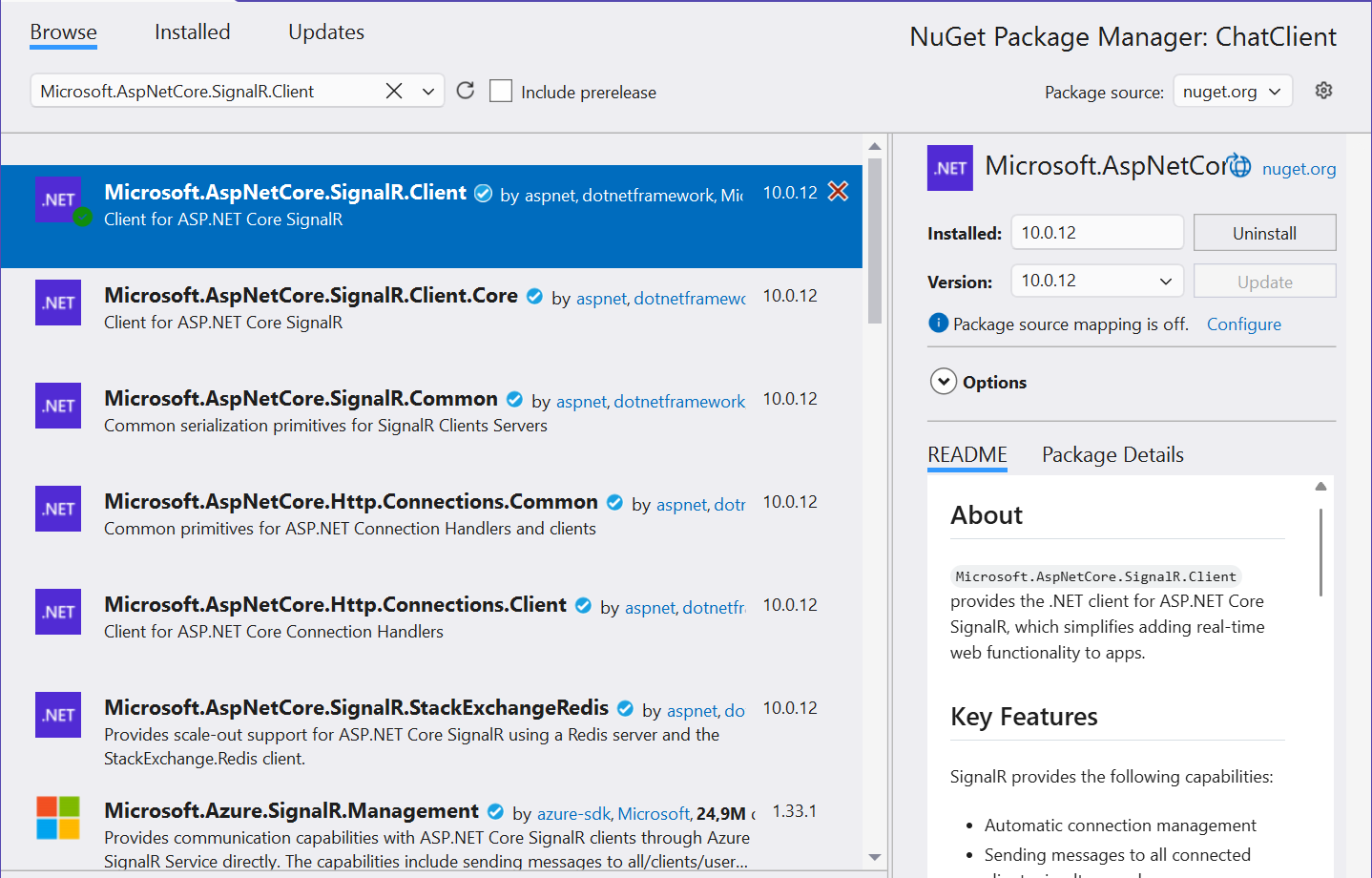Click the SignalR.StackExchangeRedis .NET package icon
1372x878 pixels.
pos(58,715)
